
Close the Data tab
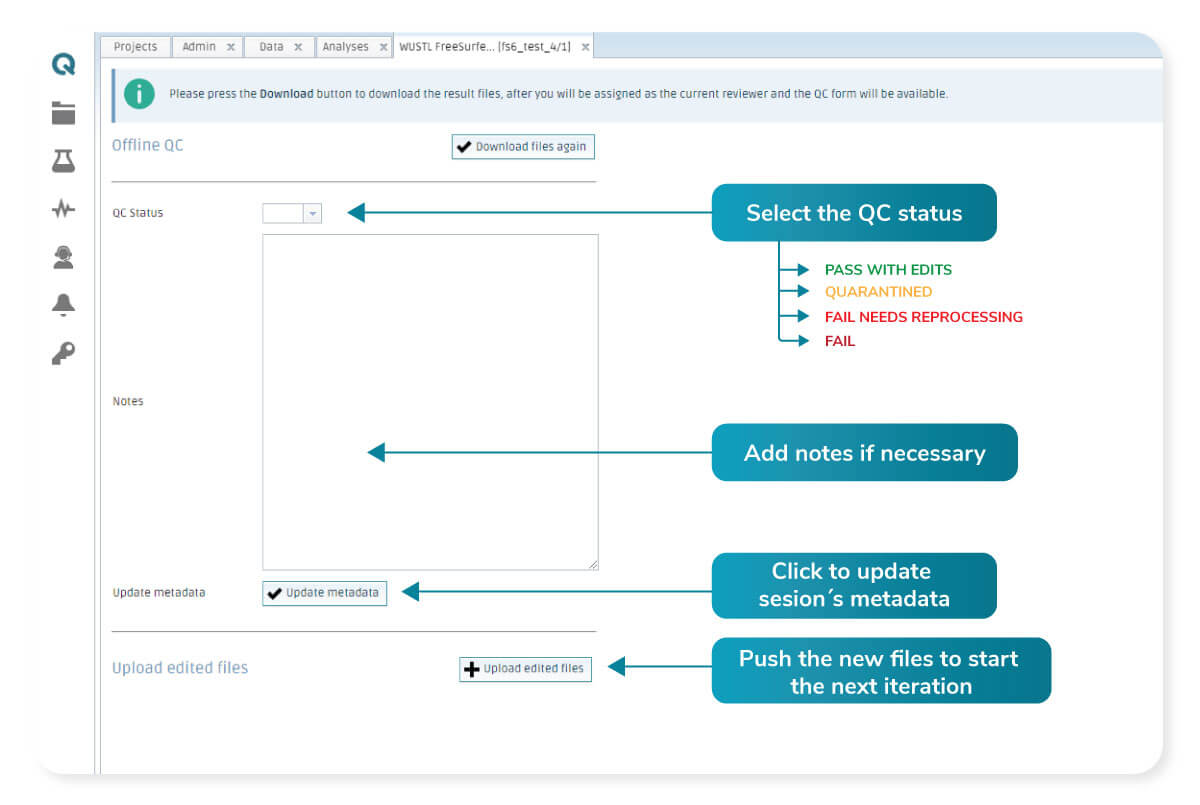click(298, 47)
